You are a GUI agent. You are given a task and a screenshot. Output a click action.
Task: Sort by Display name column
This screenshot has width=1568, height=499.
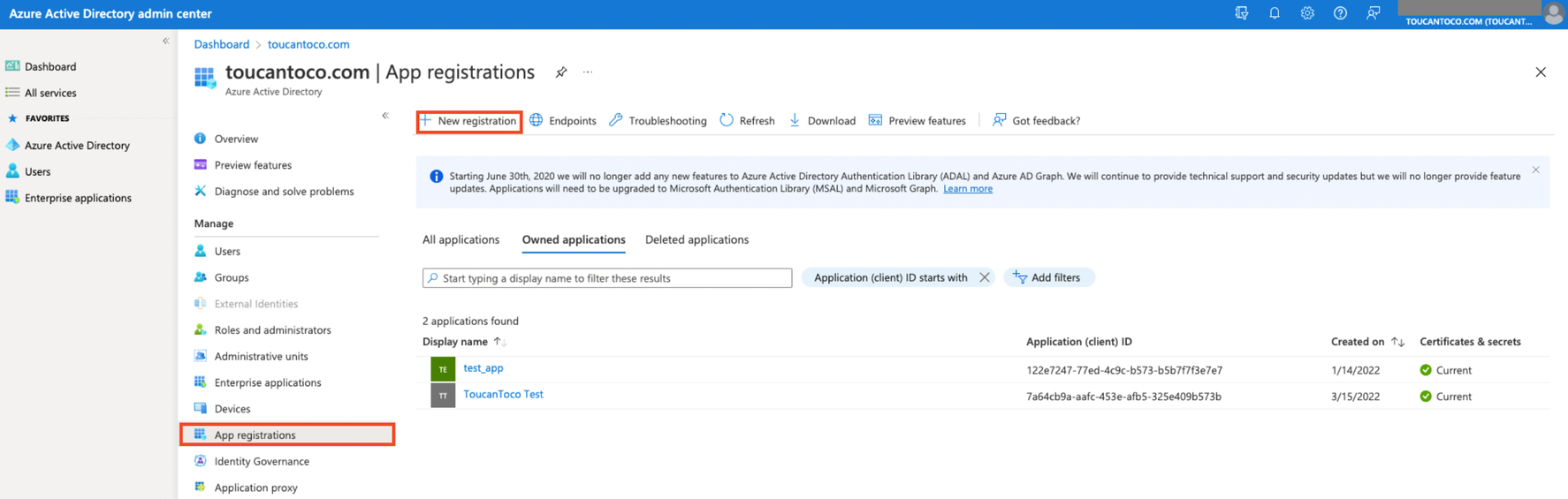pyautogui.click(x=464, y=342)
